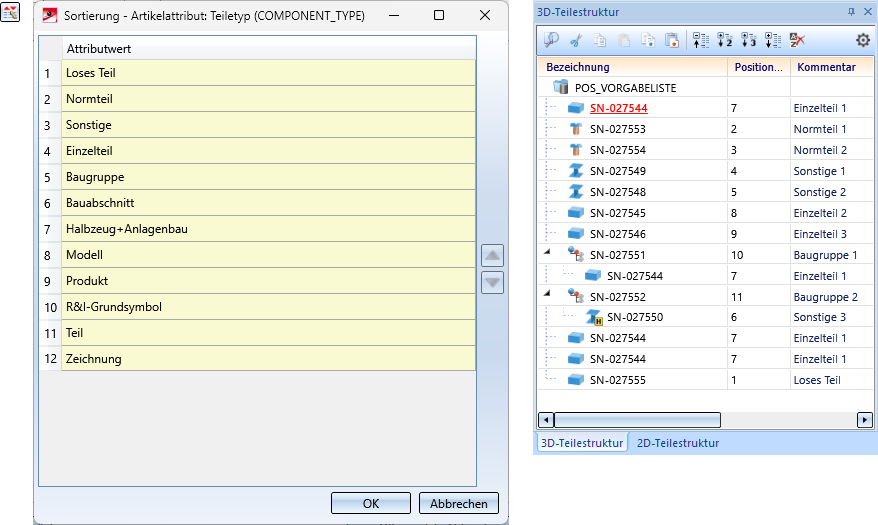
Task: Select the Teil attribute row
Action: click(x=269, y=333)
